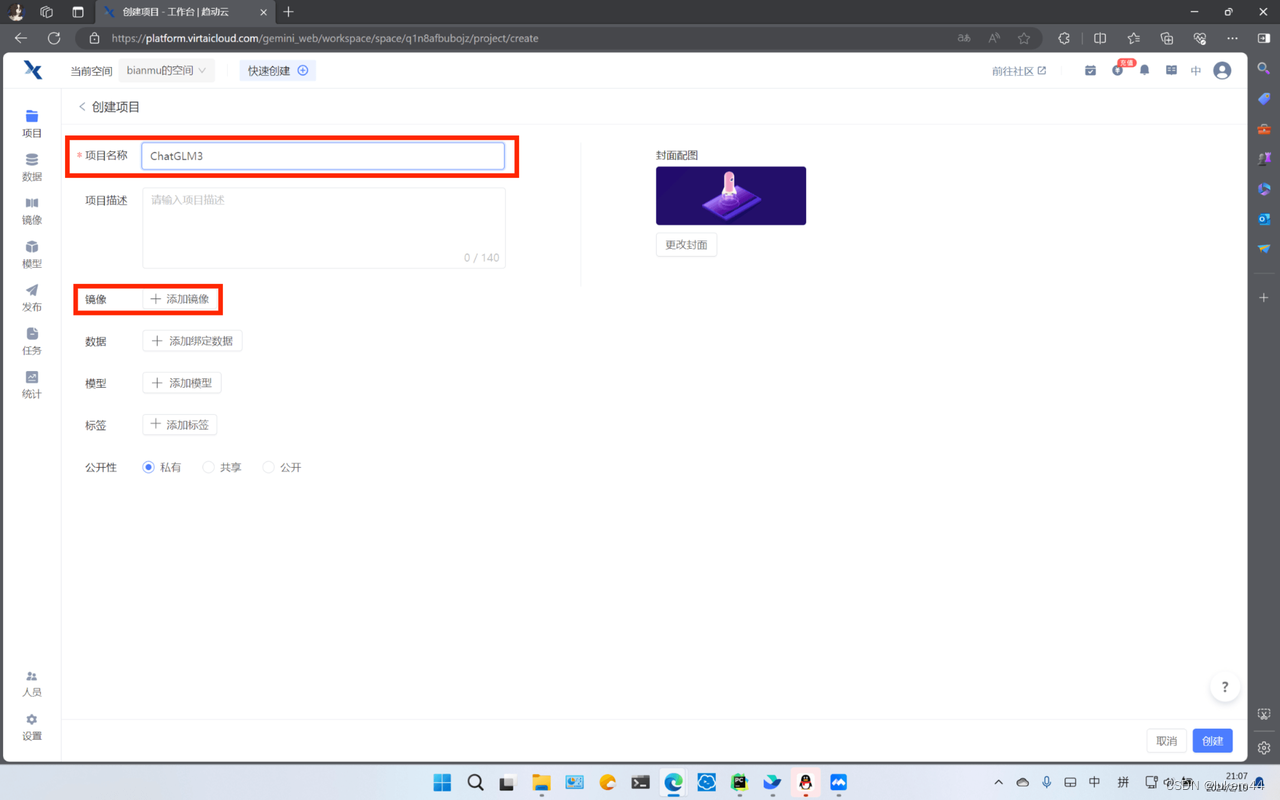Click 更改封面 button
The width and height of the screenshot is (1280, 800).
[686, 245]
